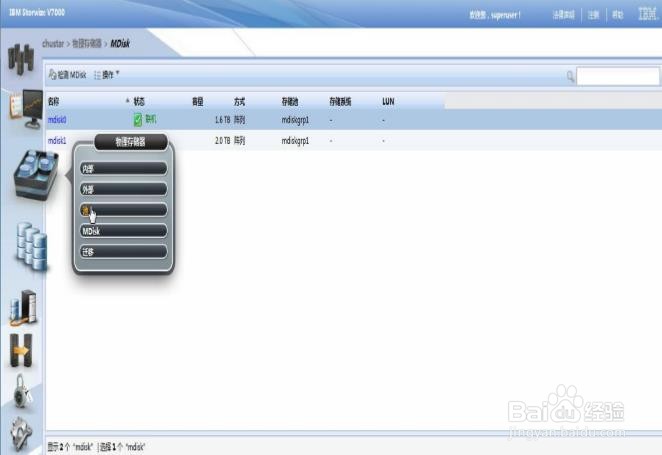The width and height of the screenshot is (662, 455).
Task: Click the 存储系统 column header
Action: point(340,101)
